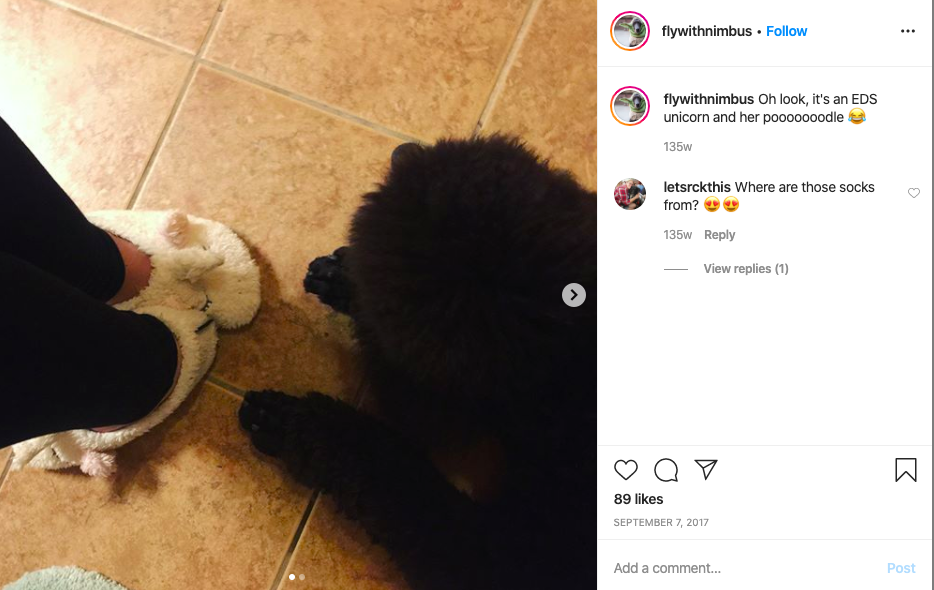Open letsrckthis profile picture

630,194
